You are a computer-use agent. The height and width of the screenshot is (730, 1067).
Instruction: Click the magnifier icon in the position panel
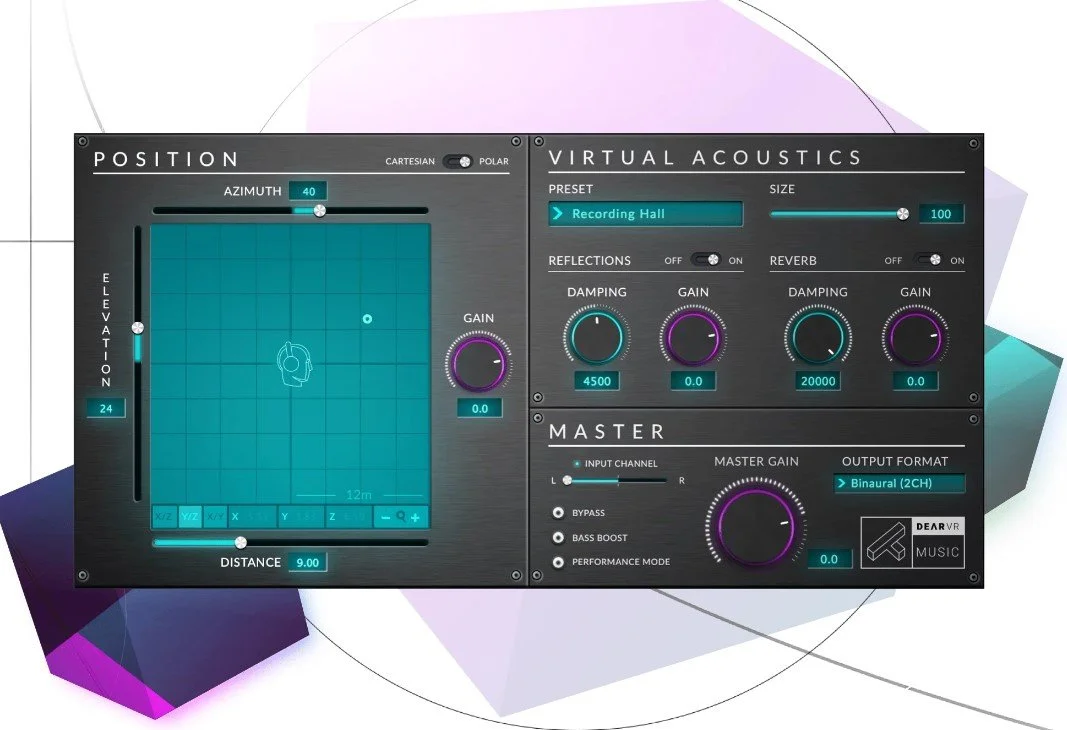(x=403, y=517)
